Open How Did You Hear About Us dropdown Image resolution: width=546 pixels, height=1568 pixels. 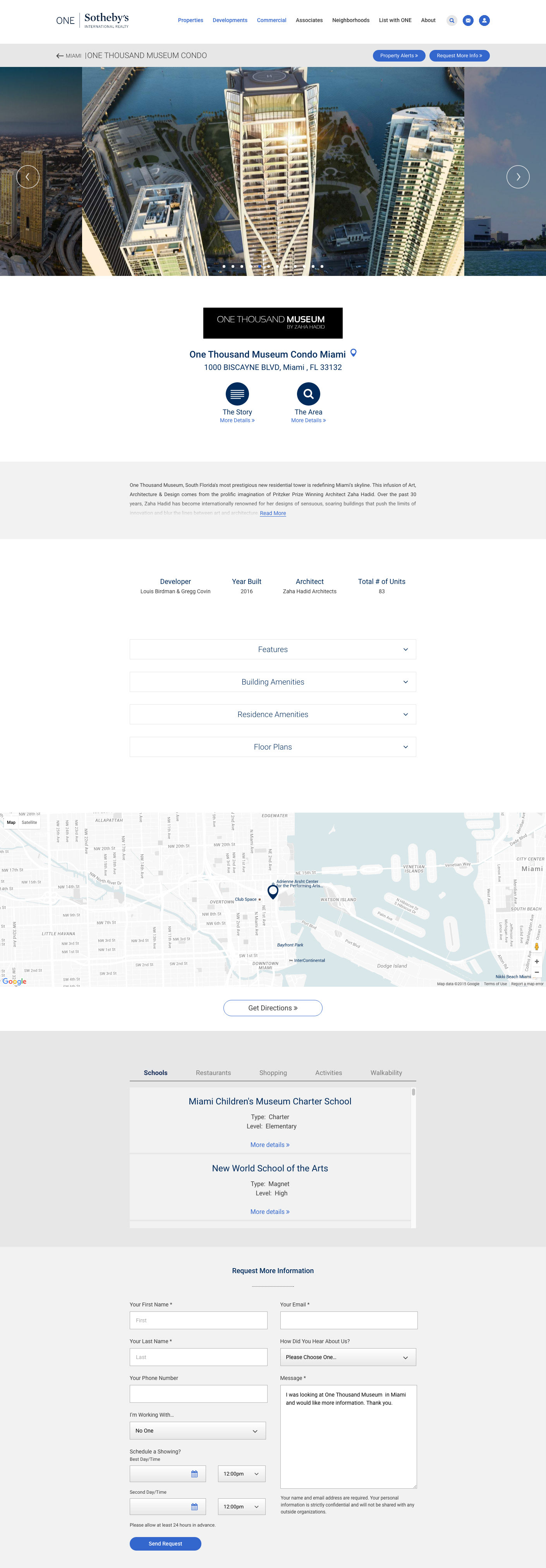coord(348,1357)
